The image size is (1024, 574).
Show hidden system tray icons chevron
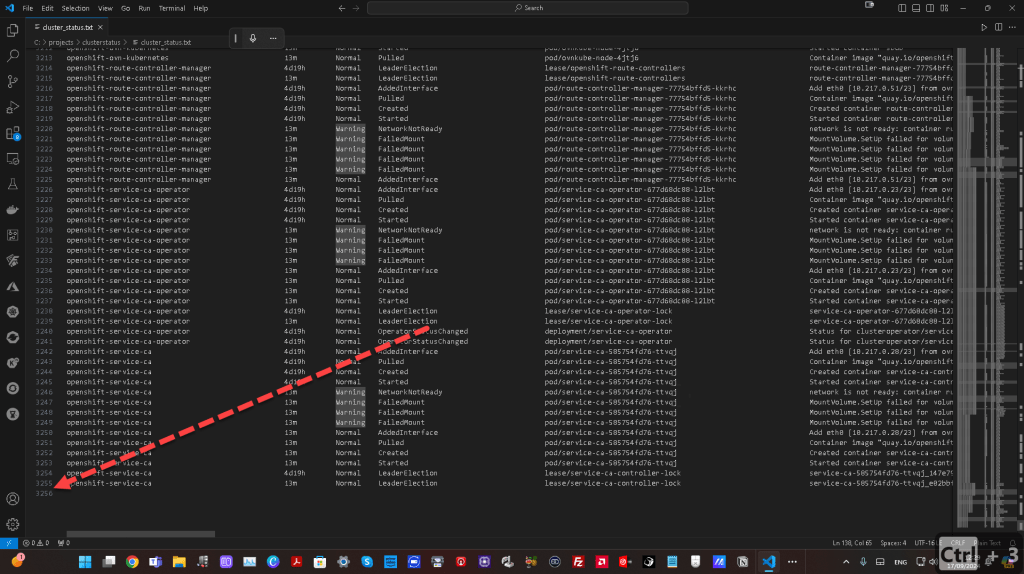click(846, 562)
